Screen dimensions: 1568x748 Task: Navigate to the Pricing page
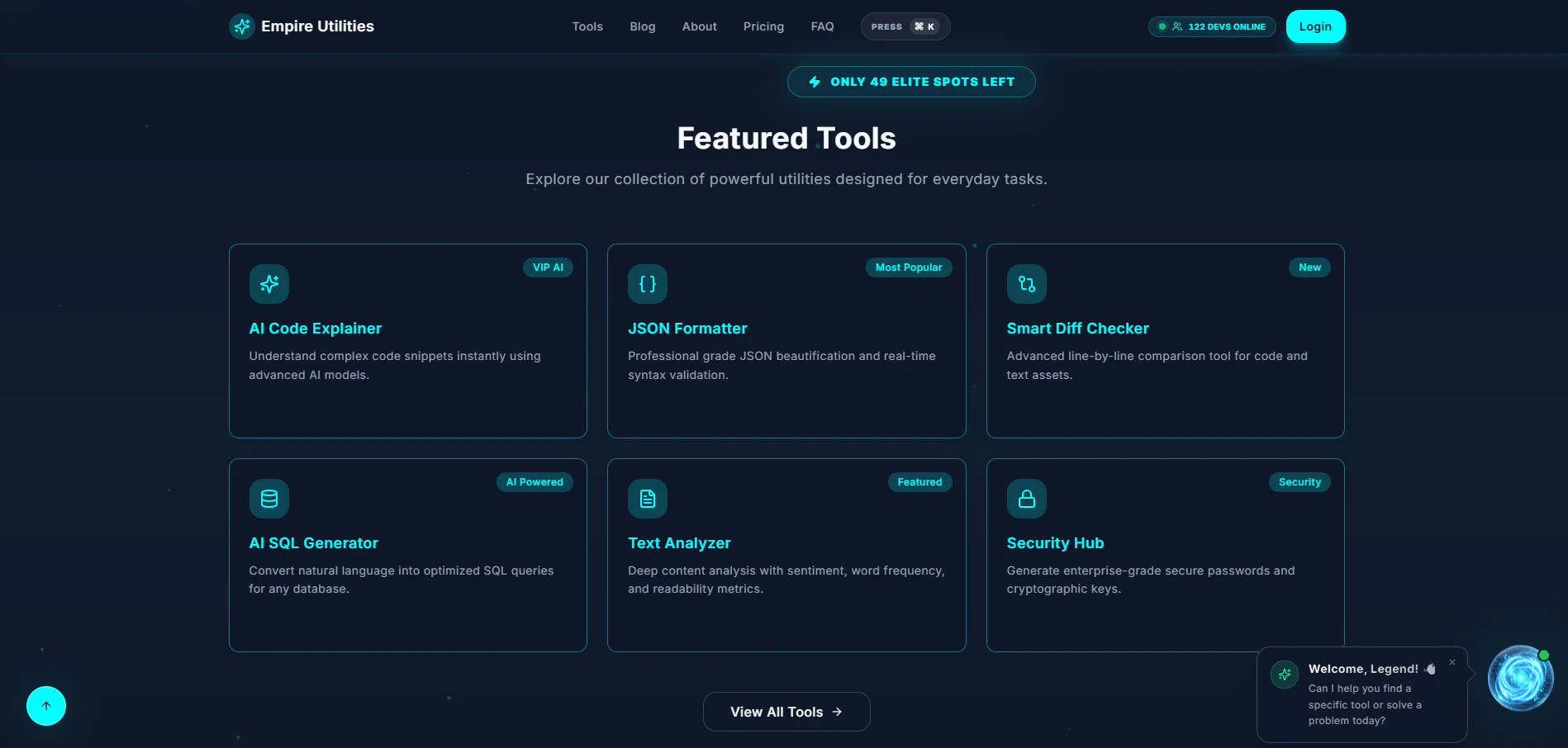point(763,26)
